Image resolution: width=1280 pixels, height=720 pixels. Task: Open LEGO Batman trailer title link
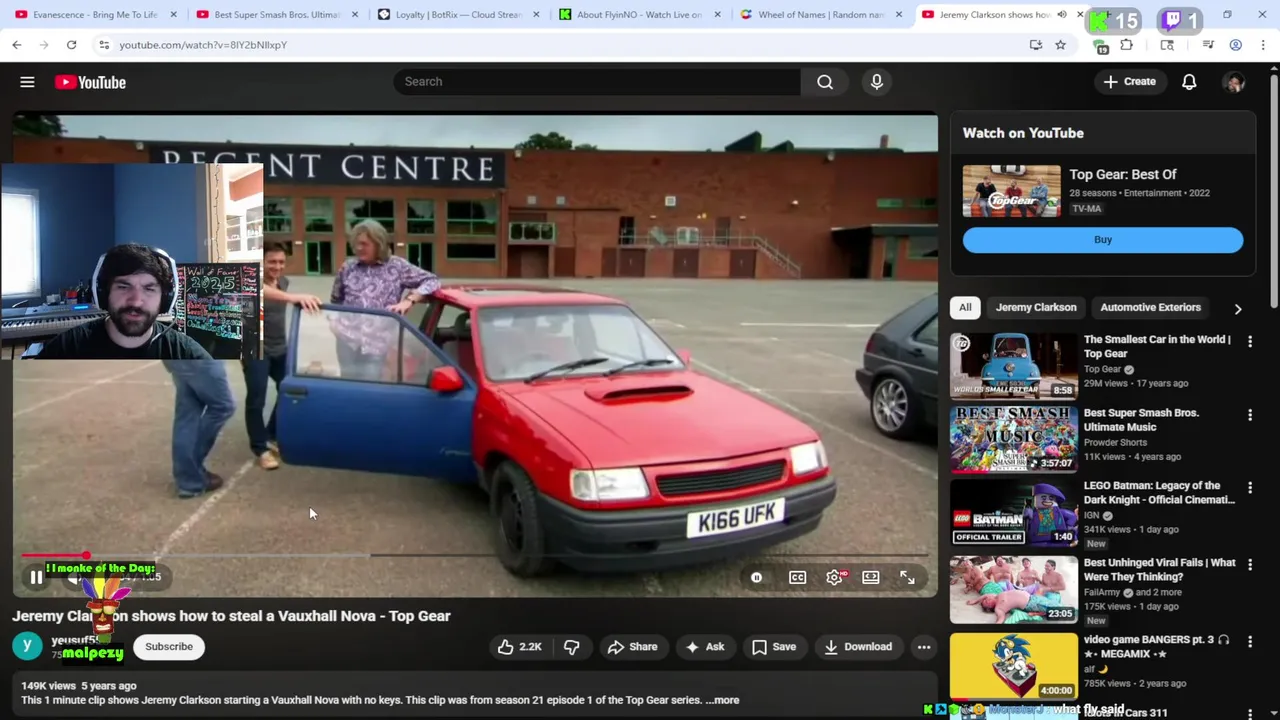[1159, 493]
